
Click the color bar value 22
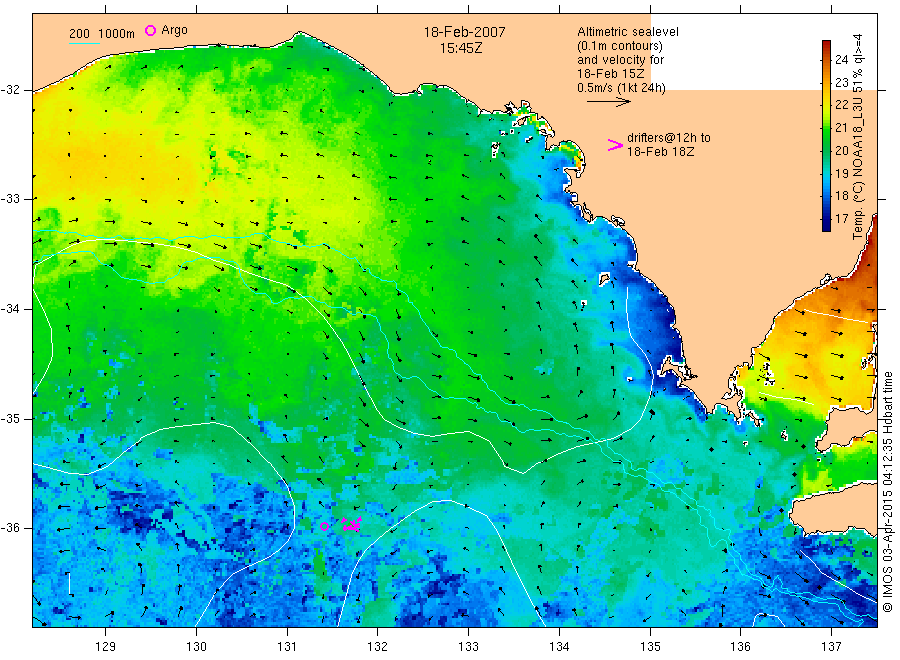[841, 104]
